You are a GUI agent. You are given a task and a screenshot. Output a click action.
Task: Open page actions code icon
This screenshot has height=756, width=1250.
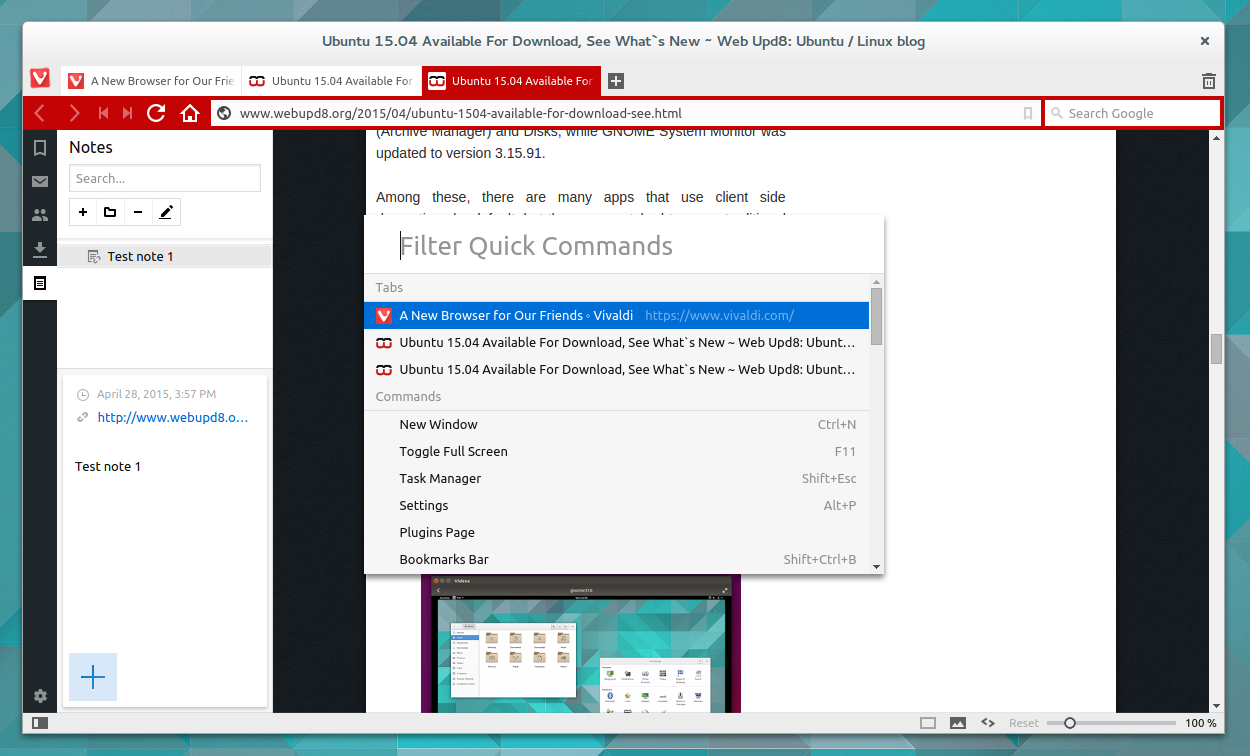[987, 723]
